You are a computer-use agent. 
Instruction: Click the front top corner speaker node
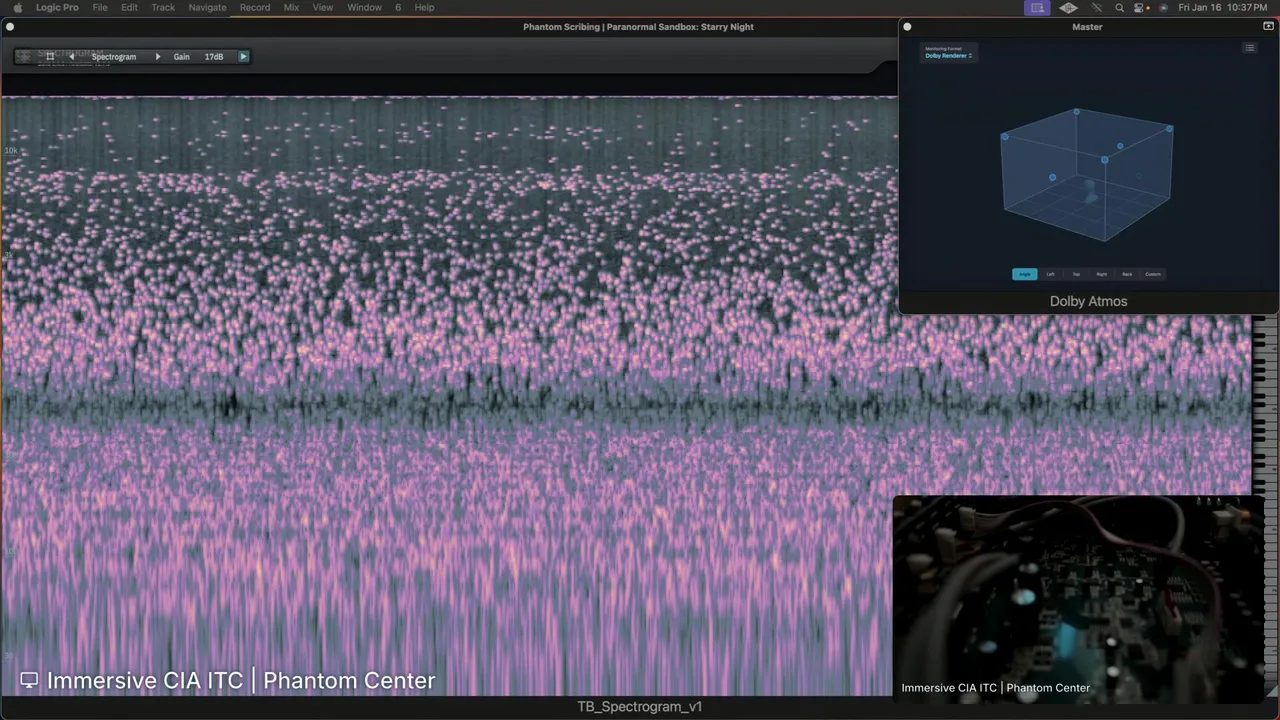(x=1104, y=159)
